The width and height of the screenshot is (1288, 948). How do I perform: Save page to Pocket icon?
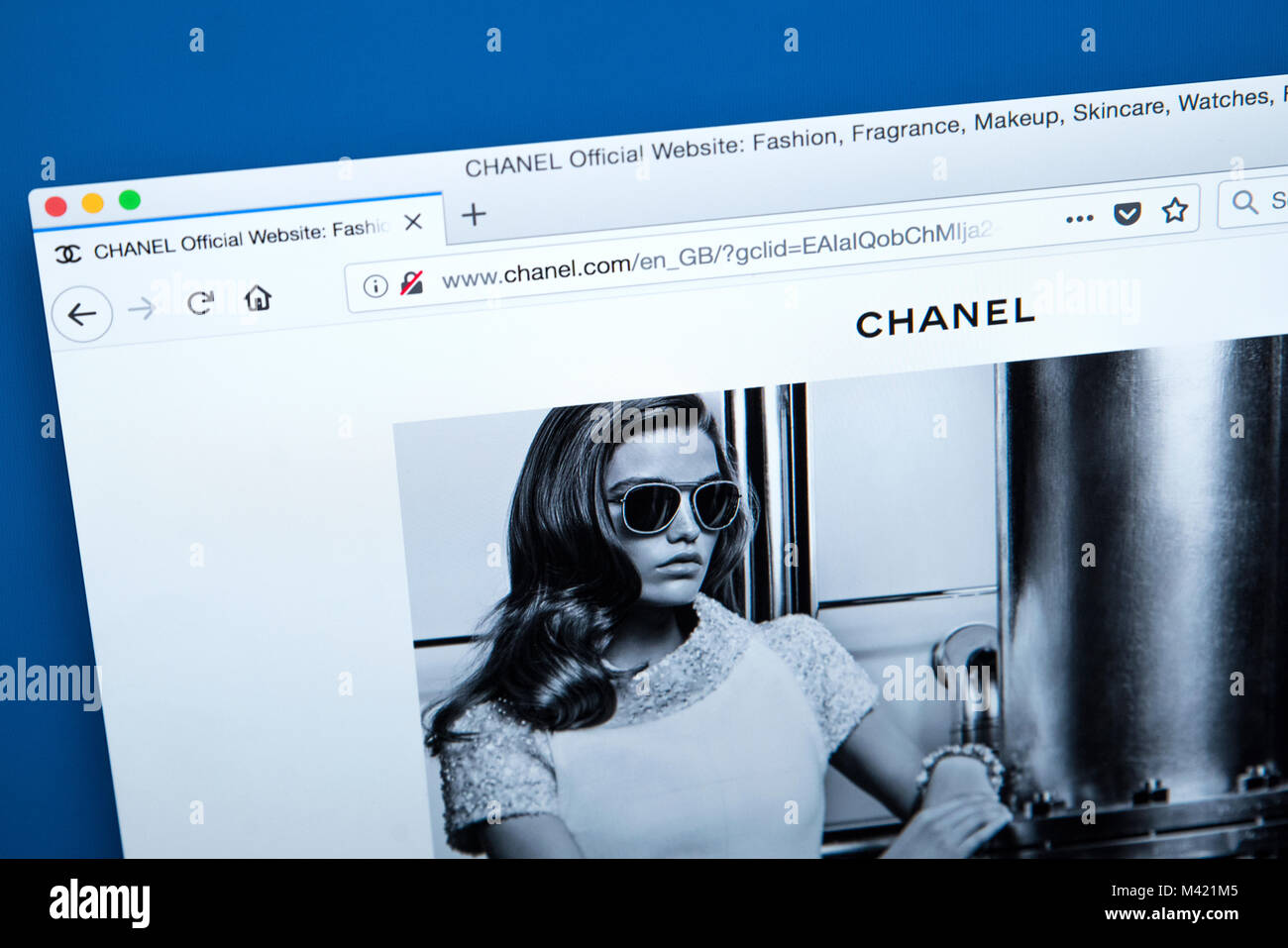(1127, 213)
